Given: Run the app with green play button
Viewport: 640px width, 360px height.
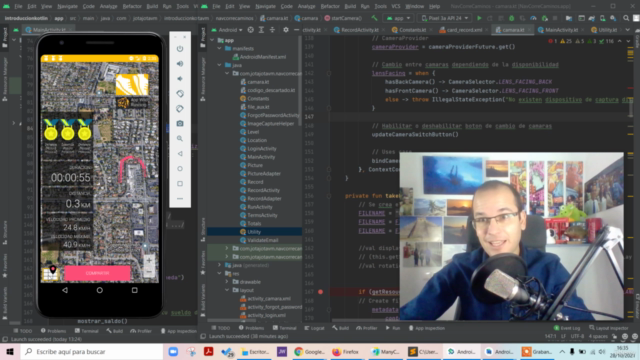Looking at the screenshot, I should (479, 18).
